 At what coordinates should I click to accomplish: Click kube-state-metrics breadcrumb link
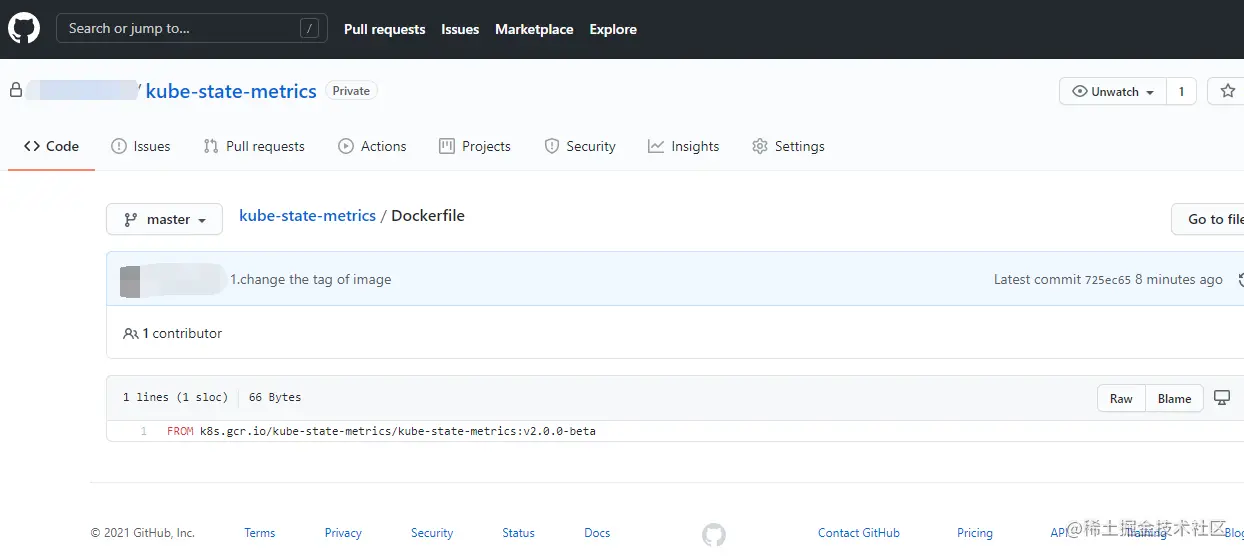point(307,216)
